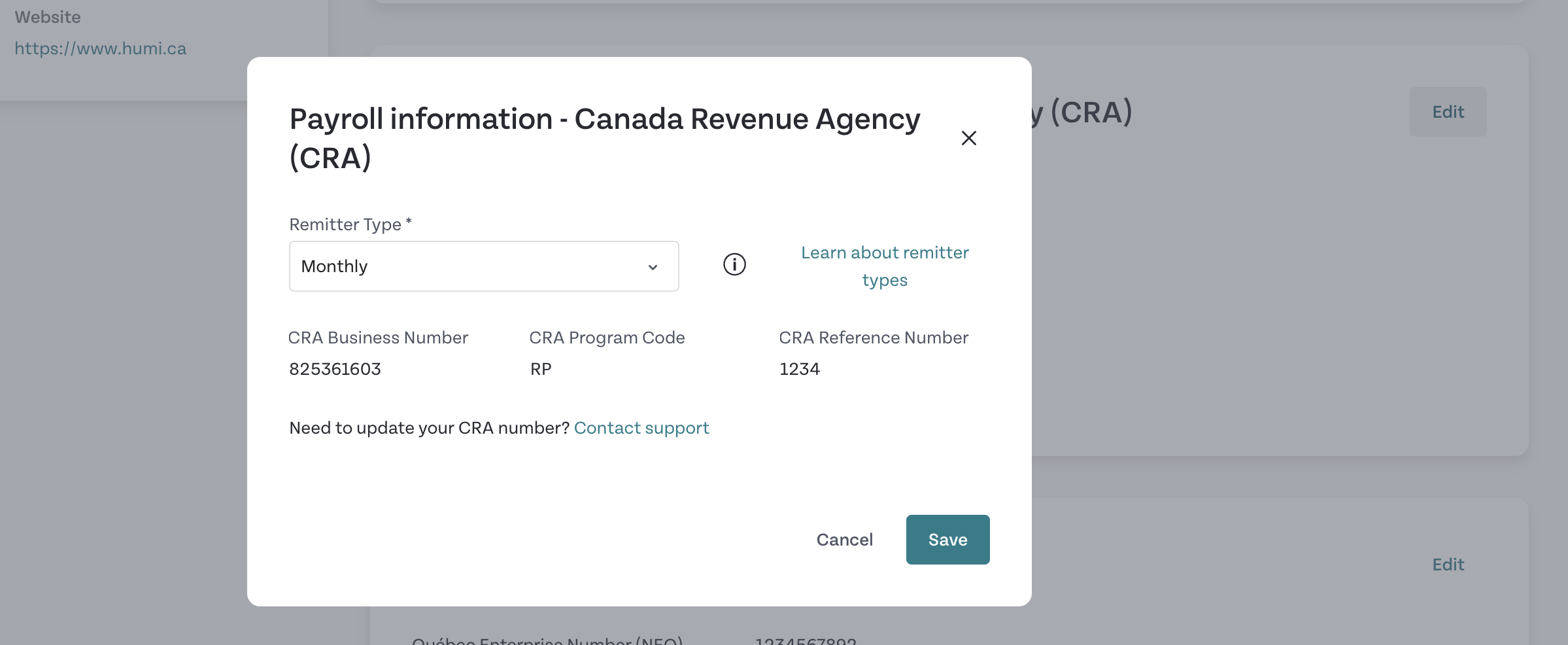Follow the Contact support link

[x=641, y=428]
